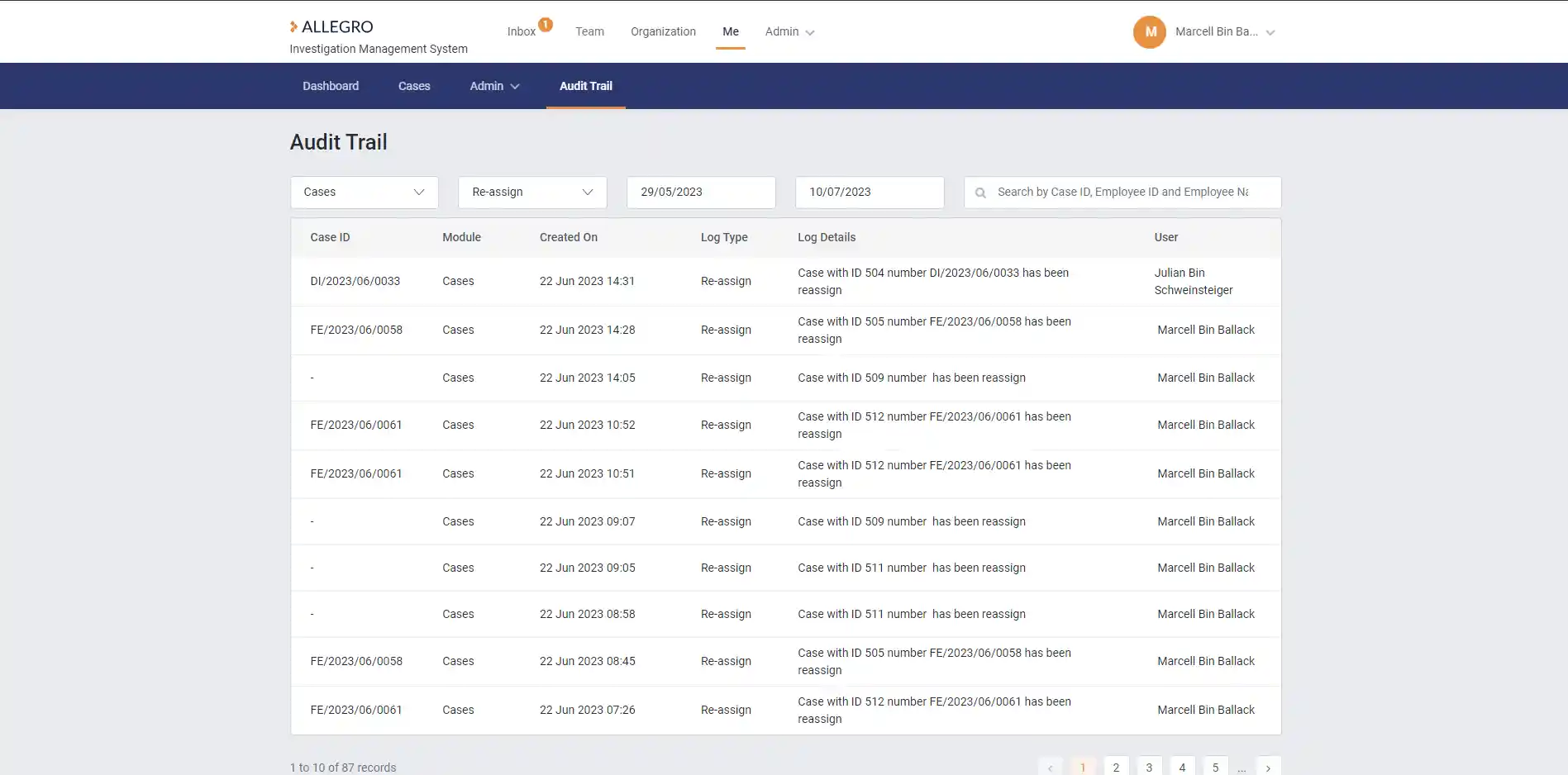Open the Cases module filter dropdown
This screenshot has width=1568, height=775.
[x=364, y=193]
